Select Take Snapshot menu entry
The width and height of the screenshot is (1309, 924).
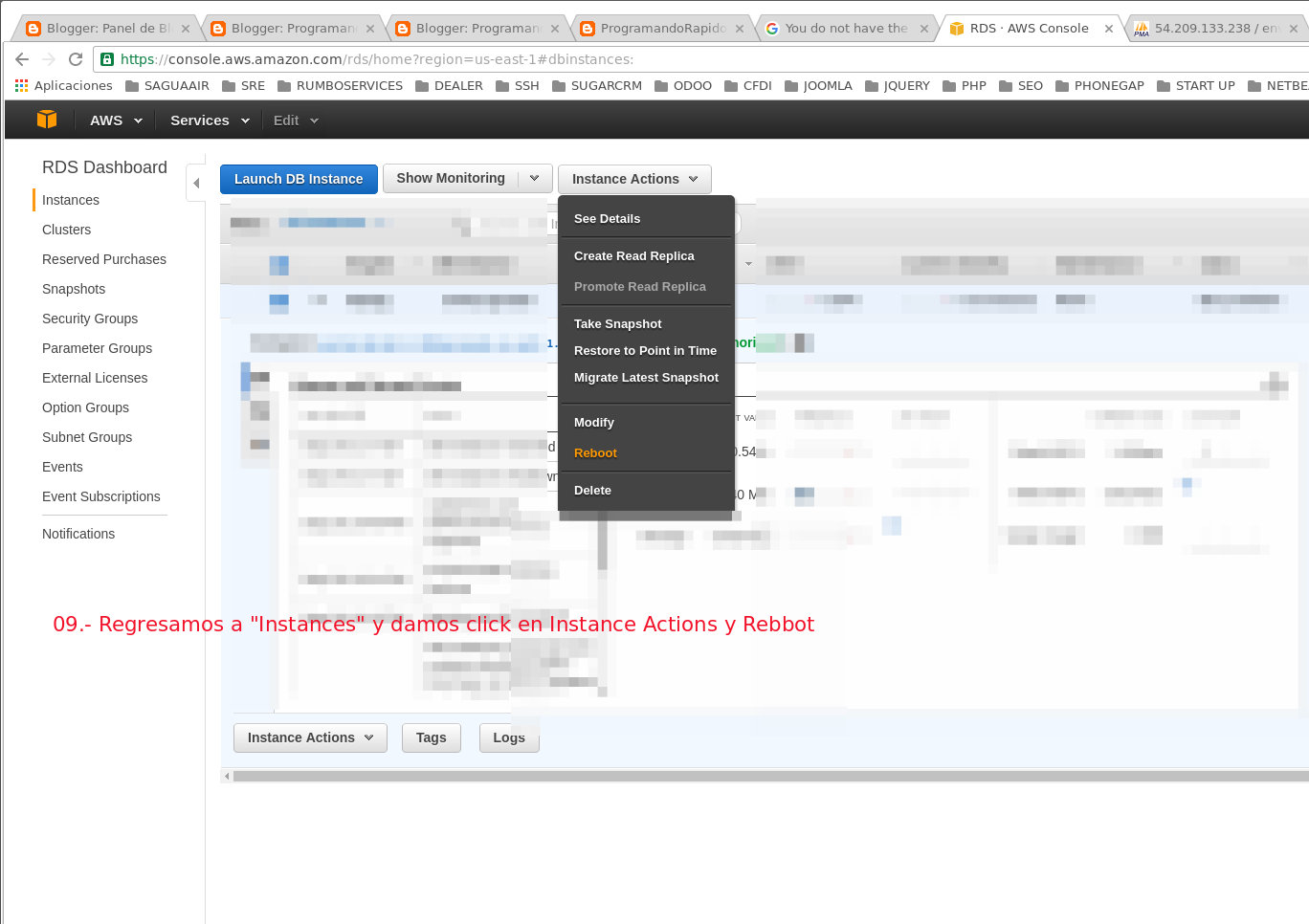click(617, 324)
